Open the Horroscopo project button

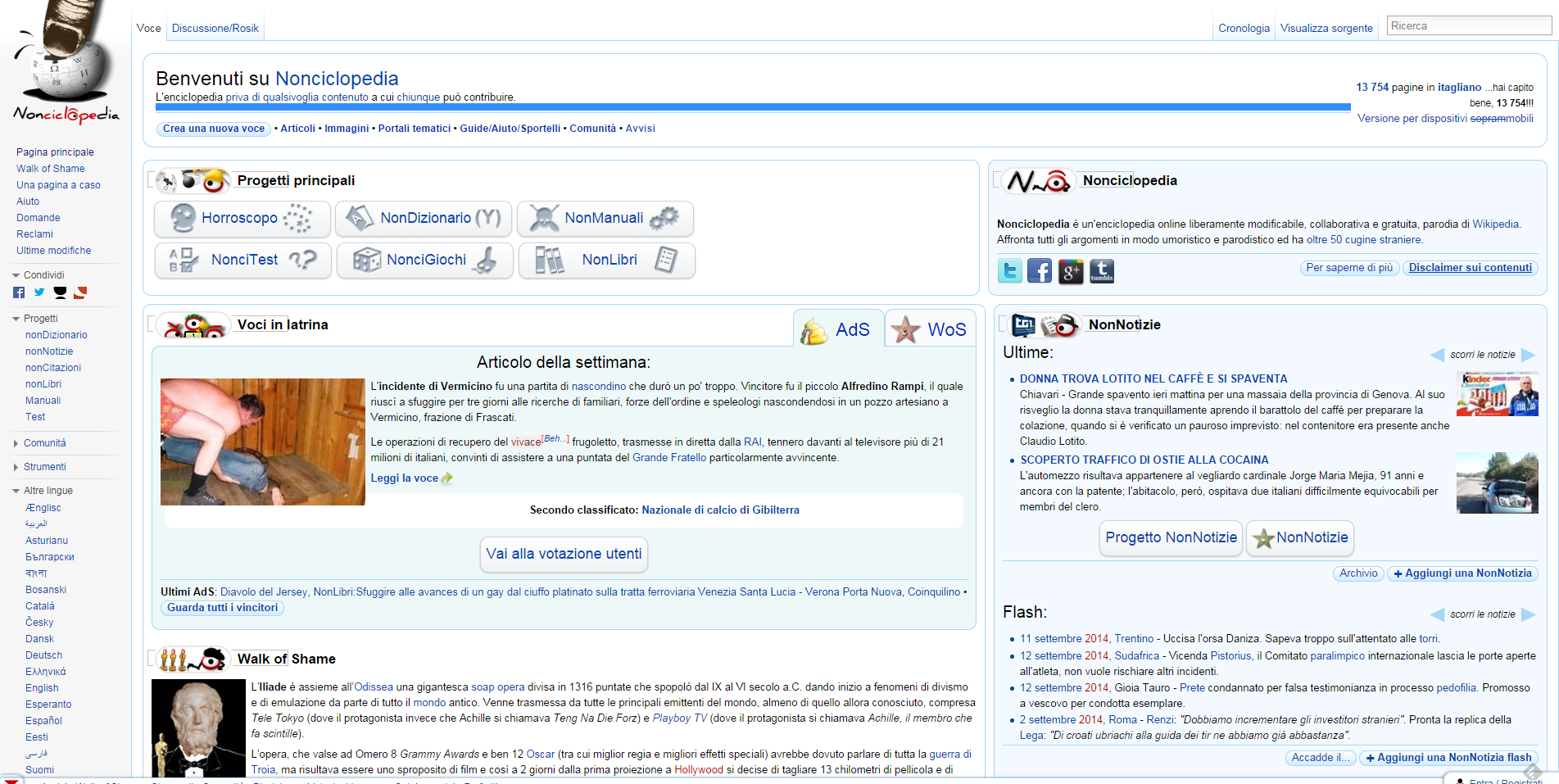[242, 219]
